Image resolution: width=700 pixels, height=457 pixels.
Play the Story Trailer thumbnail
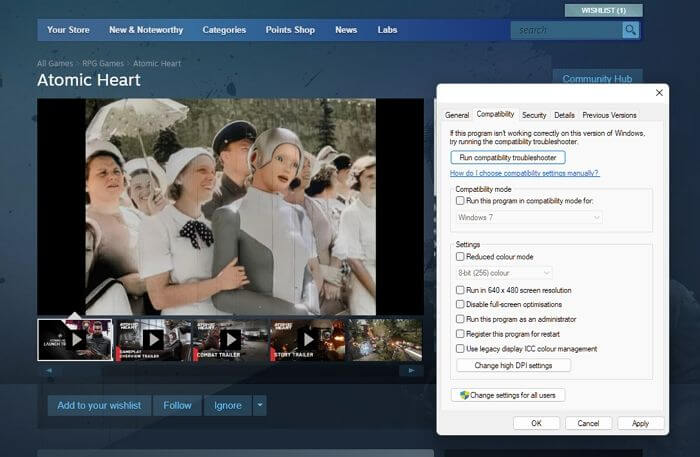pyautogui.click(x=308, y=340)
